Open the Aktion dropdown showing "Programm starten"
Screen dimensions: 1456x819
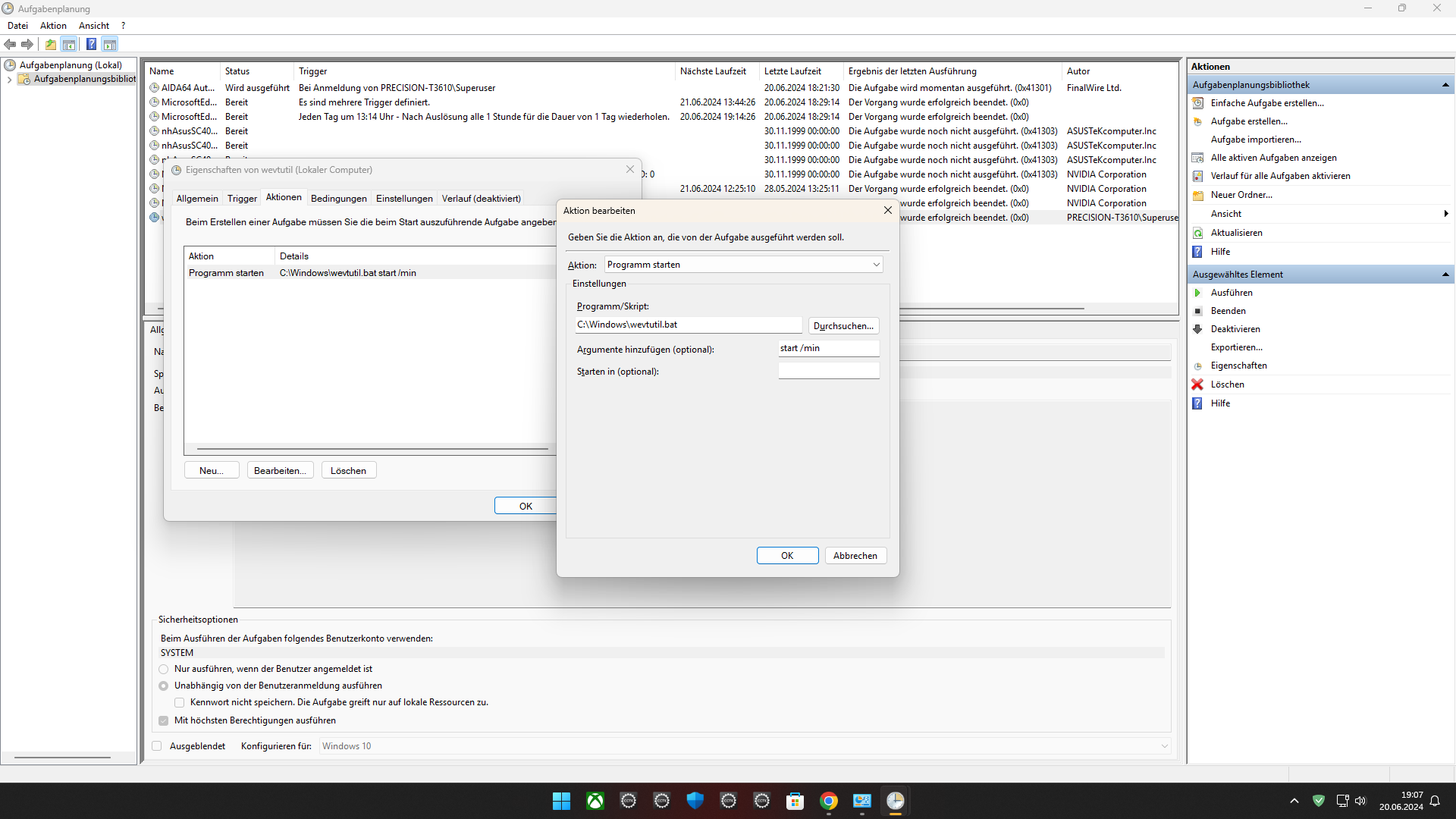[x=875, y=264]
